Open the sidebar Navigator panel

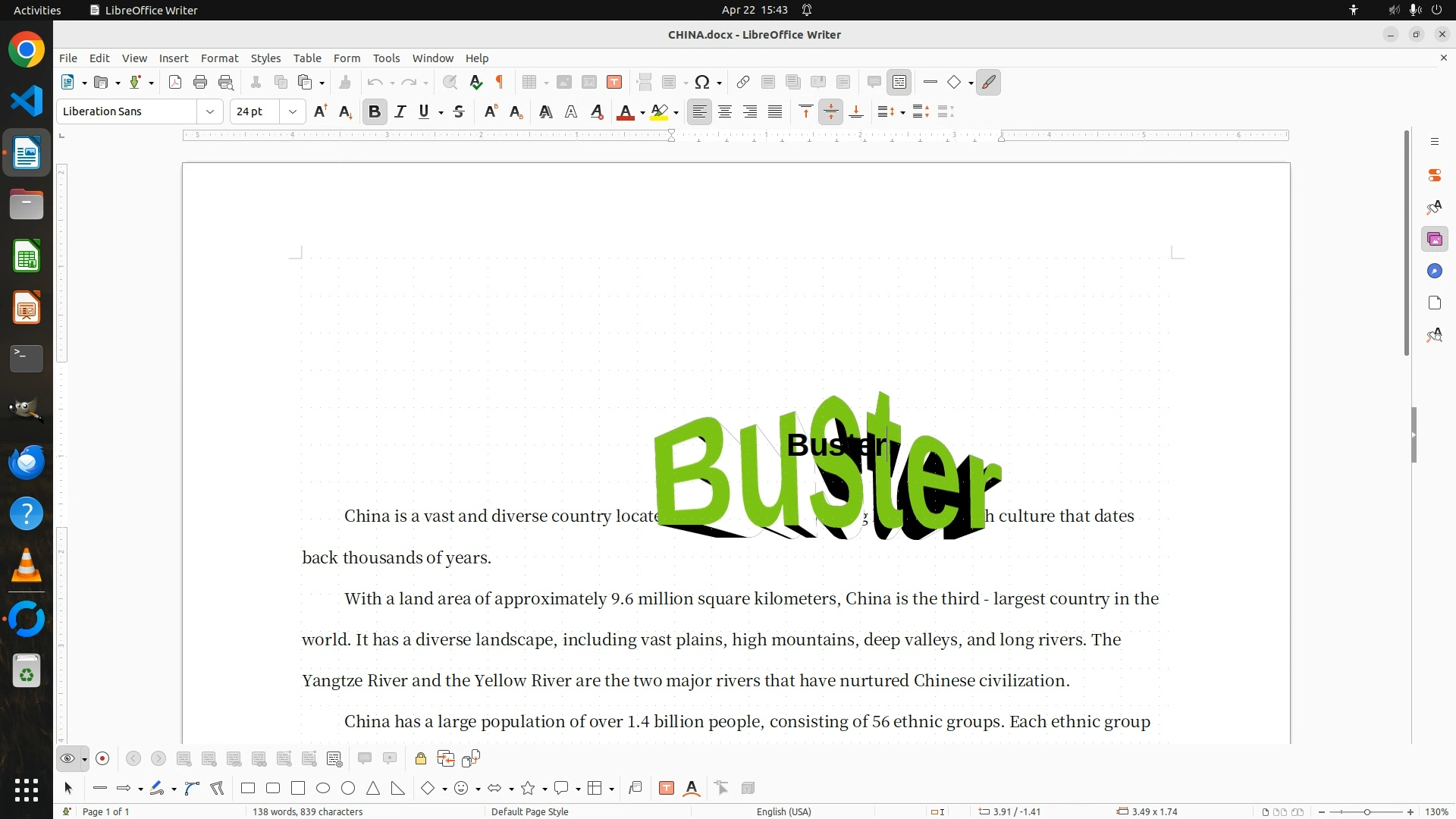coord(1434,271)
